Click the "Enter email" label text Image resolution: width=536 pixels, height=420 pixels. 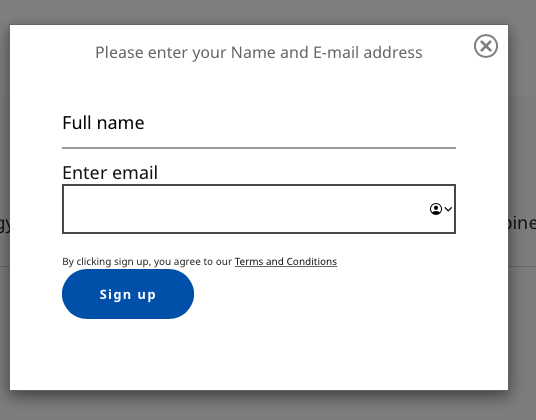coord(110,173)
